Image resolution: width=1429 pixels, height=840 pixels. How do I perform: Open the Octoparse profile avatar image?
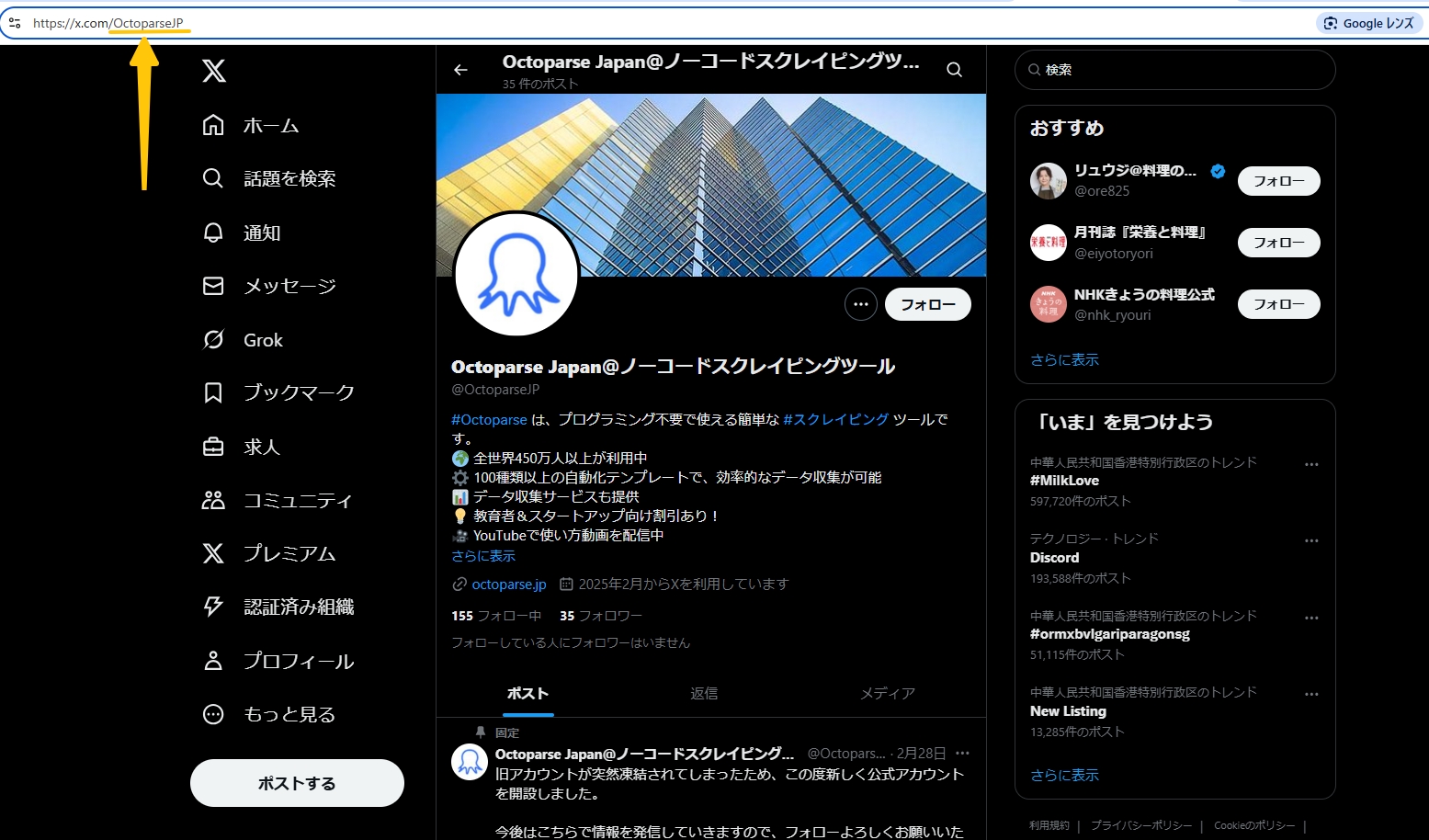click(516, 274)
